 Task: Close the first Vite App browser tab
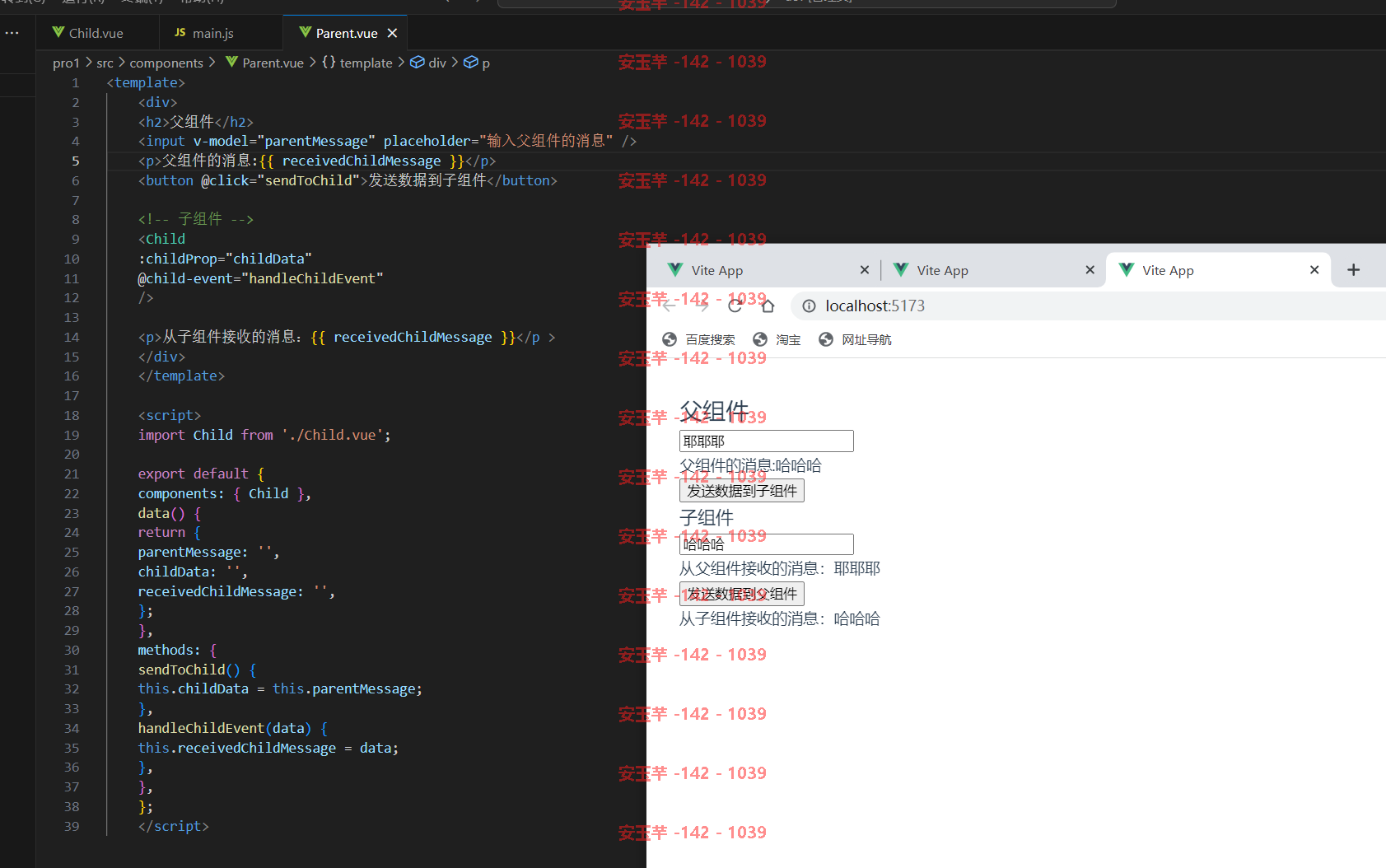[x=864, y=270]
